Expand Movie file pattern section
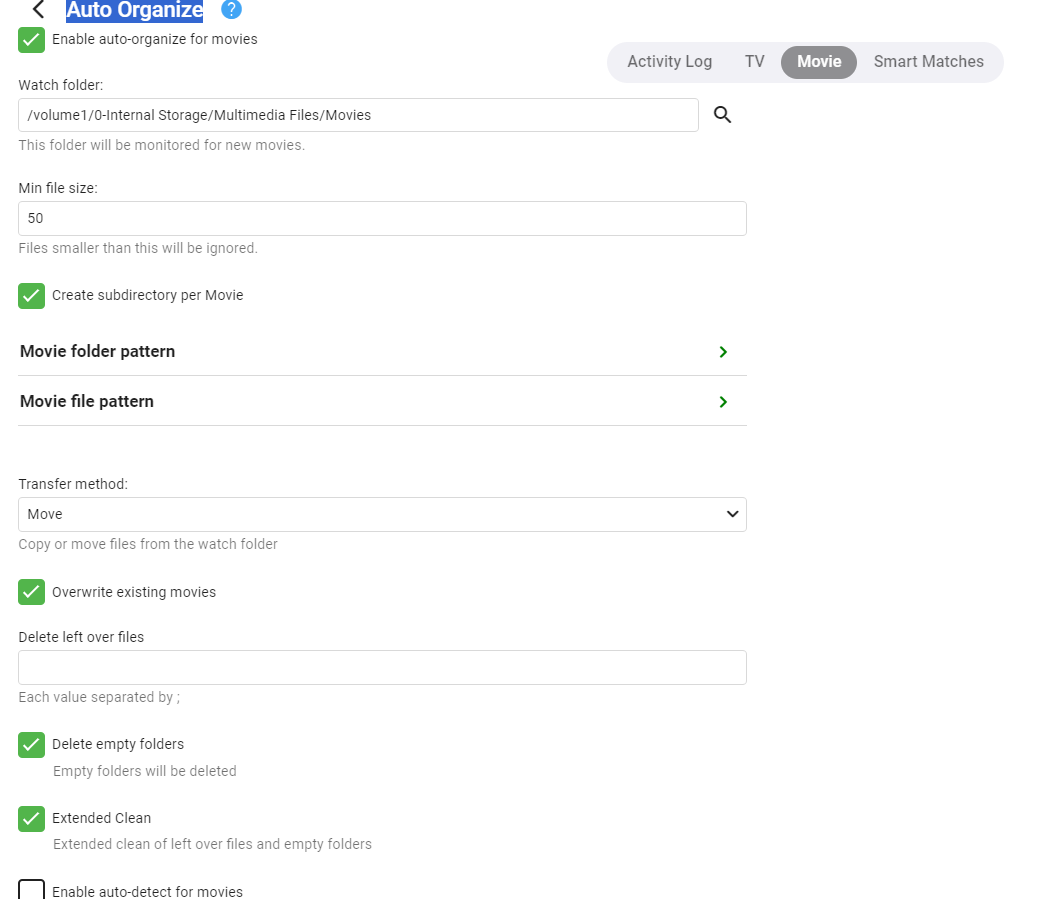This screenshot has width=1040, height=899. [x=382, y=401]
